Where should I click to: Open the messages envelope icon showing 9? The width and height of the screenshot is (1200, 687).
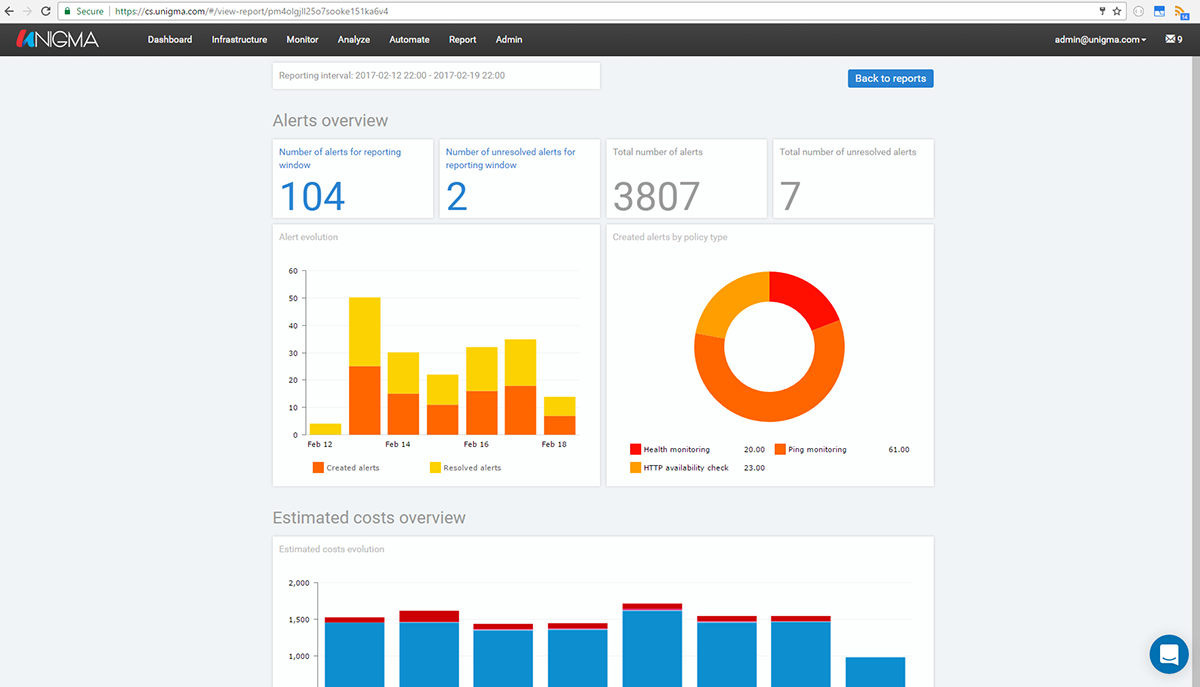pyautogui.click(x=1174, y=40)
